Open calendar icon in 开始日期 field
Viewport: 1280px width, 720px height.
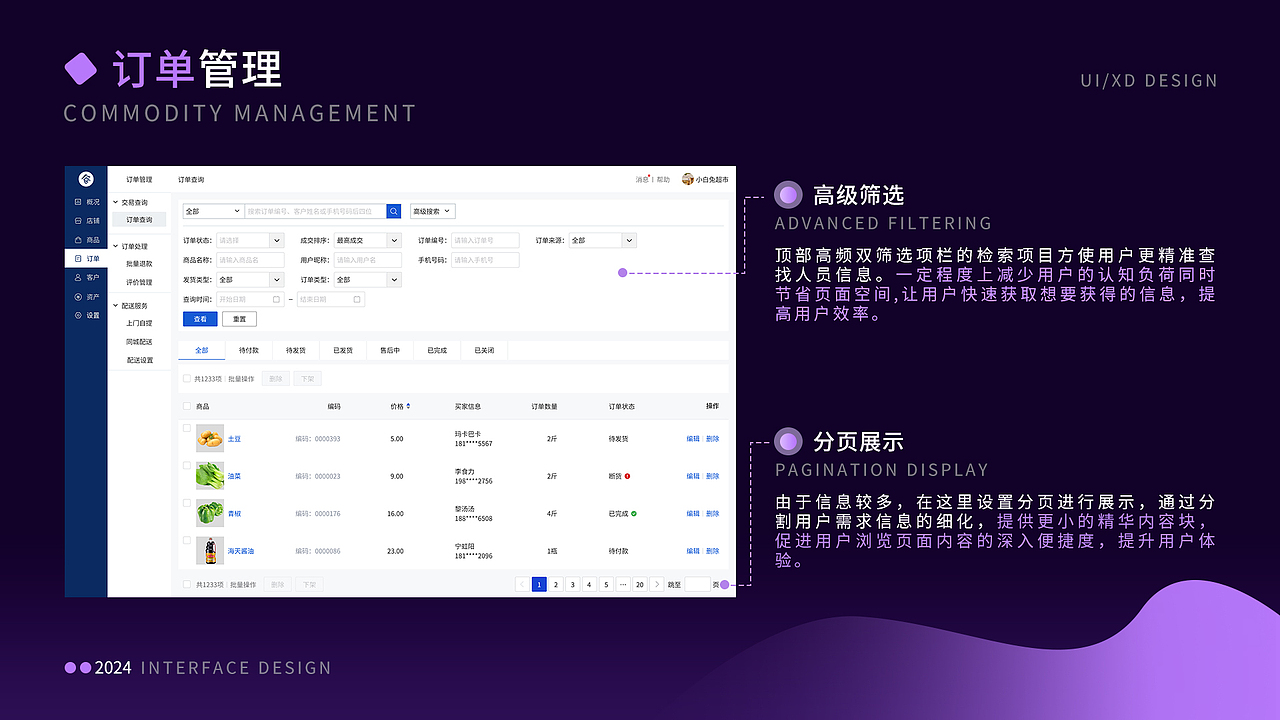click(x=277, y=299)
